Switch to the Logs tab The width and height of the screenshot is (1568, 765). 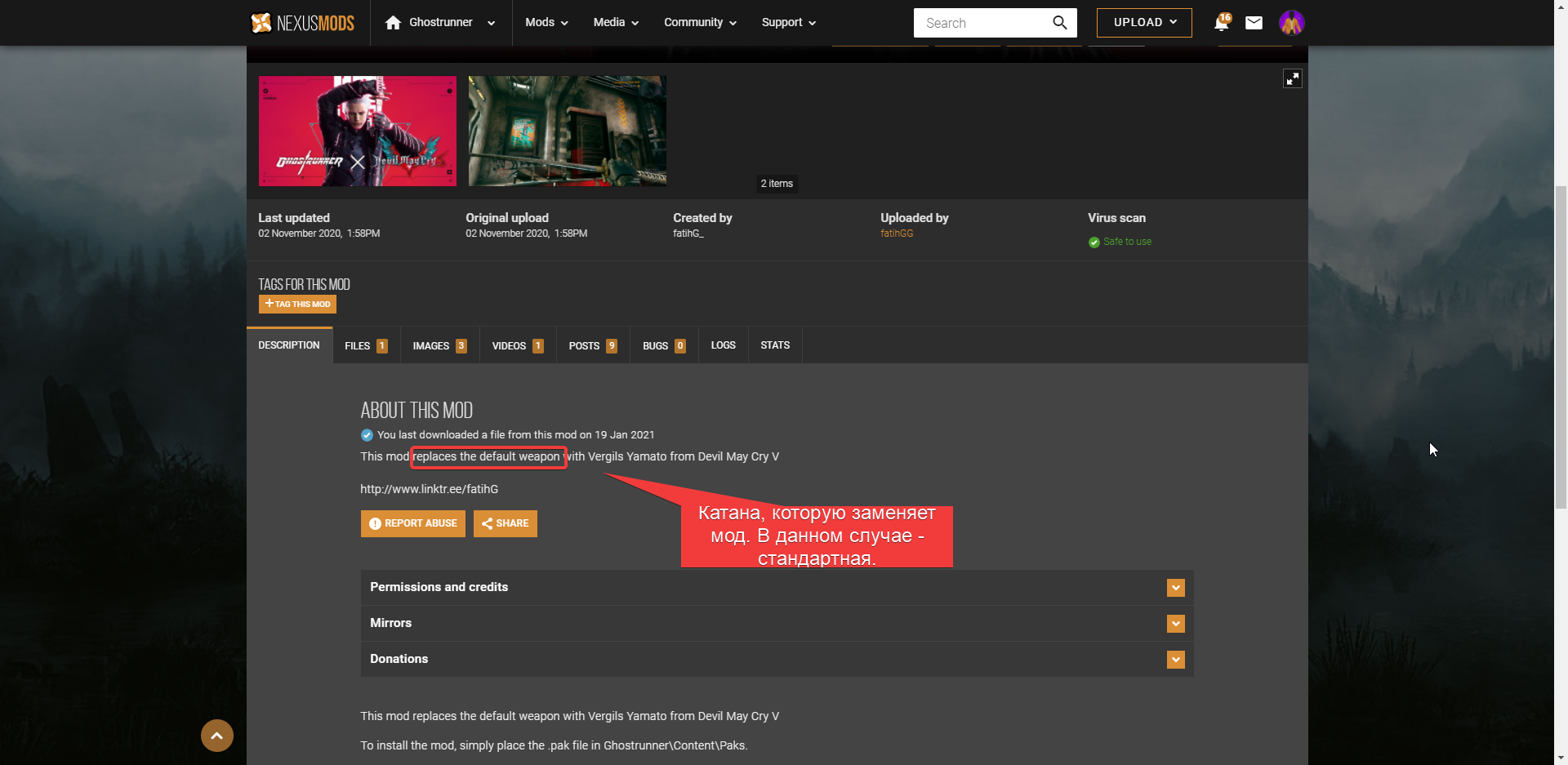click(724, 345)
